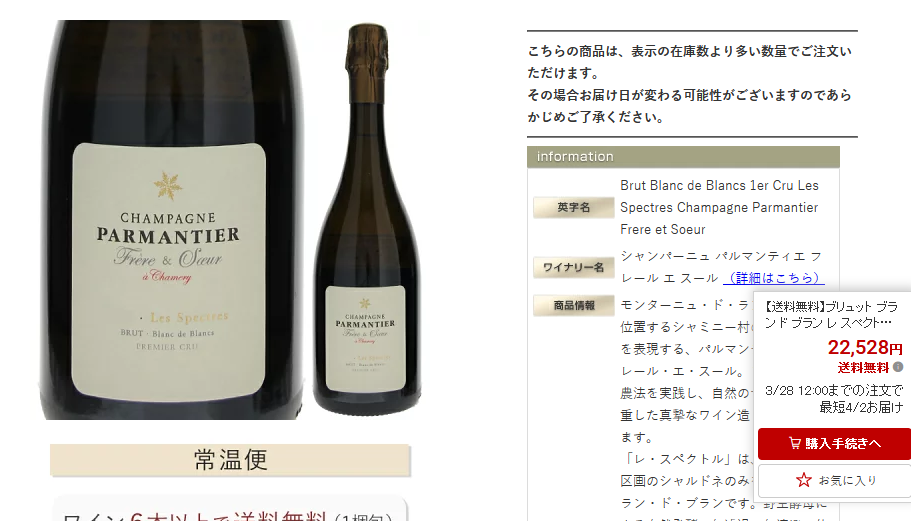Click the shipping info circle icon
The width and height of the screenshot is (911, 521).
(898, 367)
